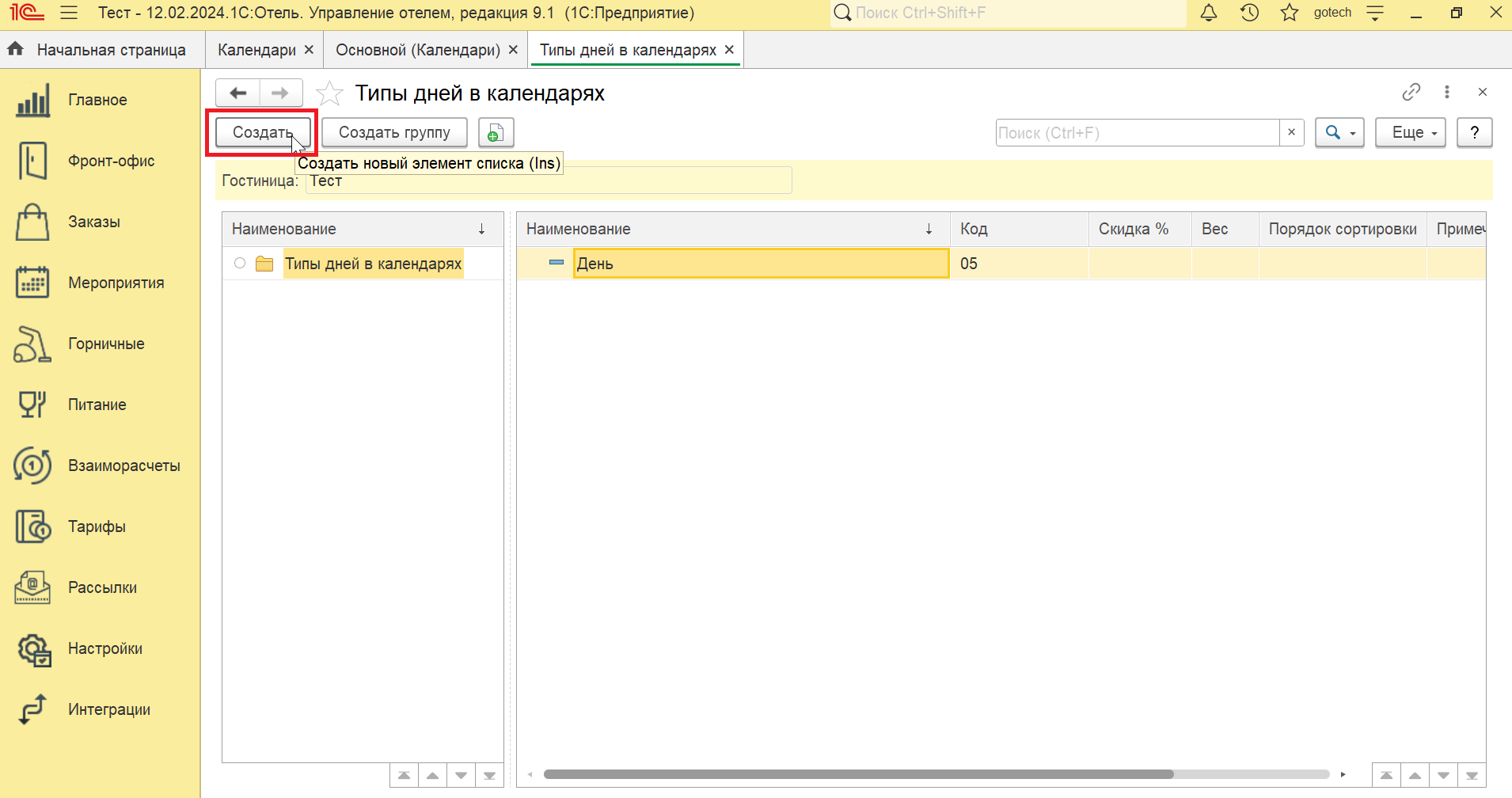
Task: Navigate back with left arrow
Action: tap(237, 93)
